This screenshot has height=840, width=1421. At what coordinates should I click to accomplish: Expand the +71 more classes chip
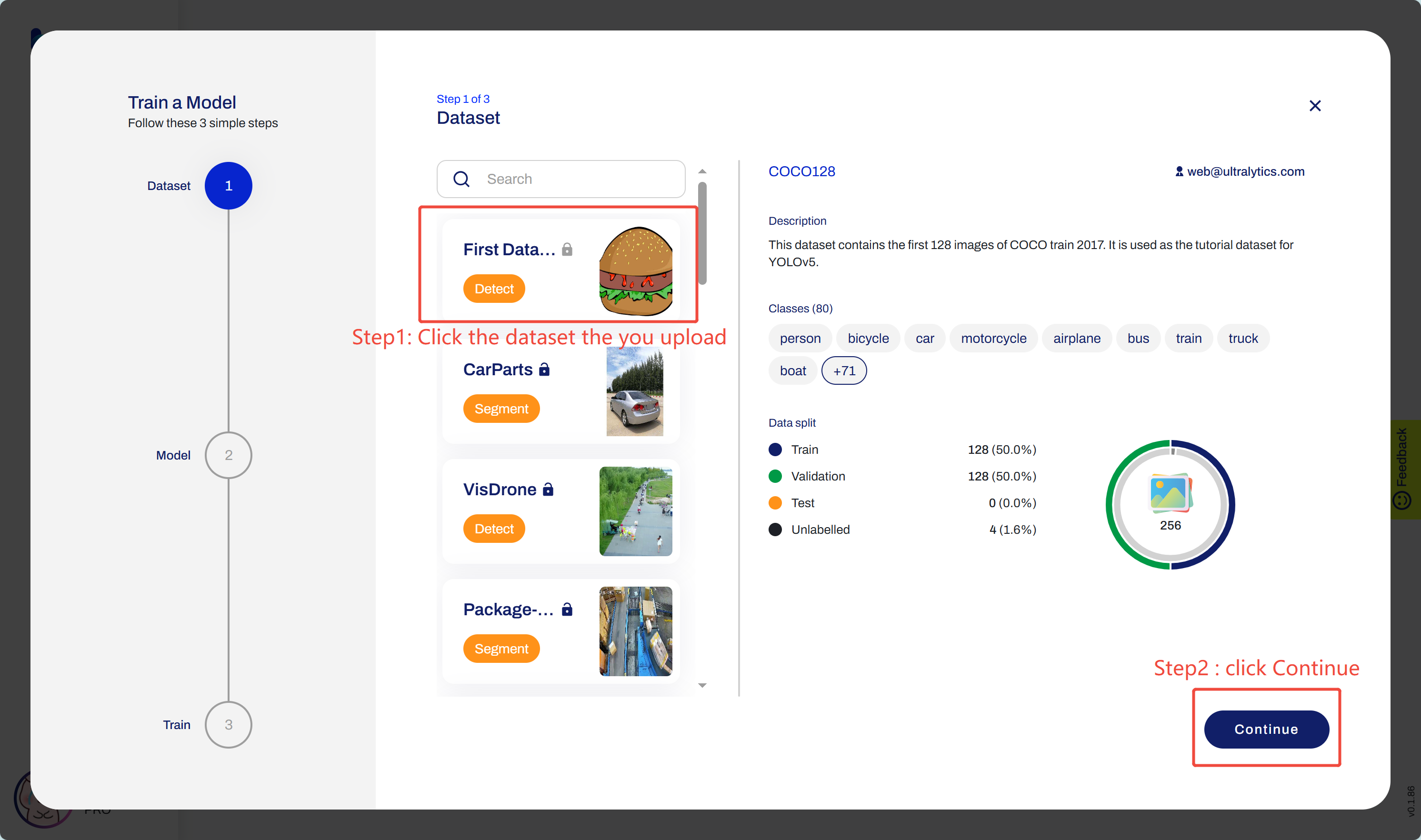pos(844,371)
